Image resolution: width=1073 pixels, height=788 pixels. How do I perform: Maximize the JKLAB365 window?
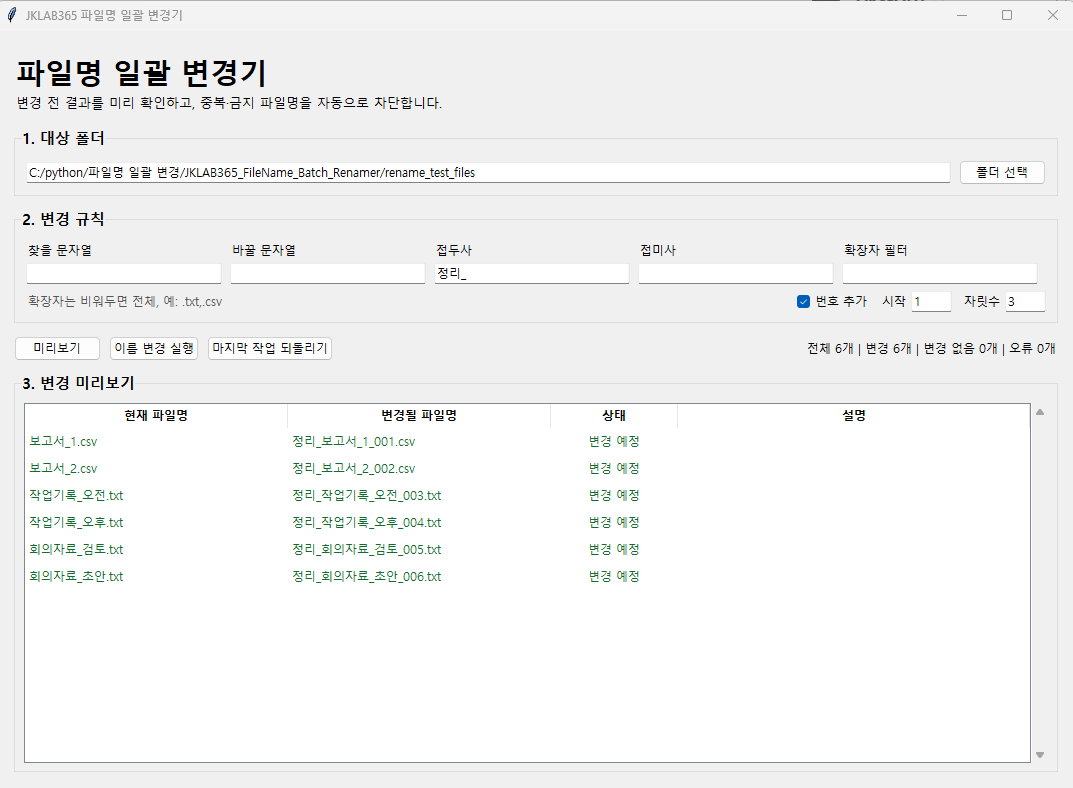[x=1007, y=15]
